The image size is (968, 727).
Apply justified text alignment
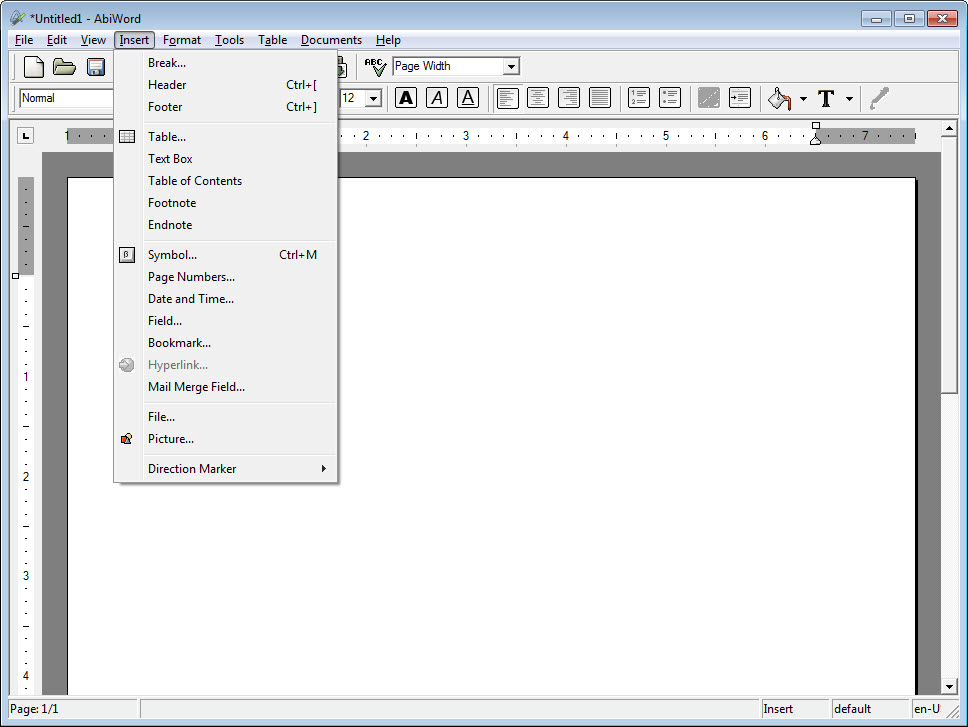(x=598, y=98)
